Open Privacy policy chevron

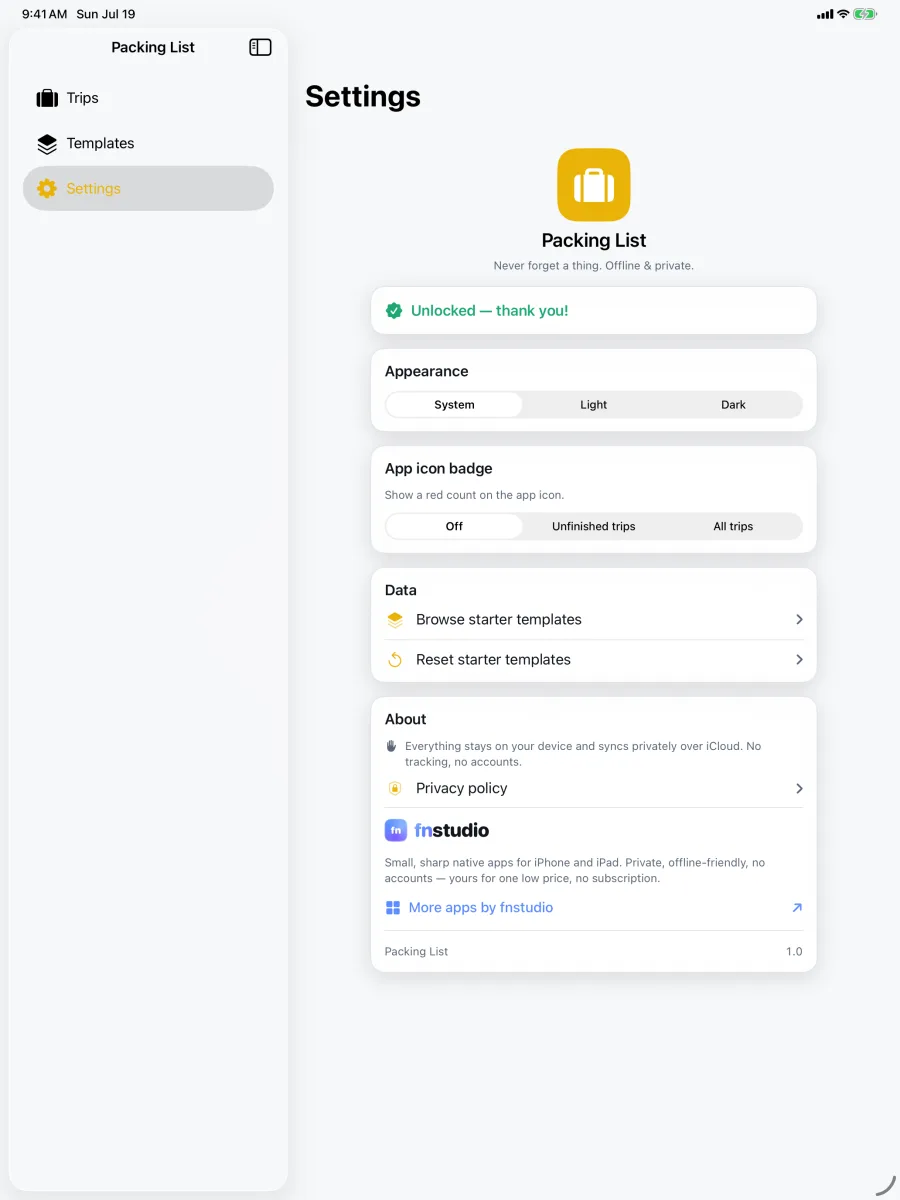tap(799, 789)
